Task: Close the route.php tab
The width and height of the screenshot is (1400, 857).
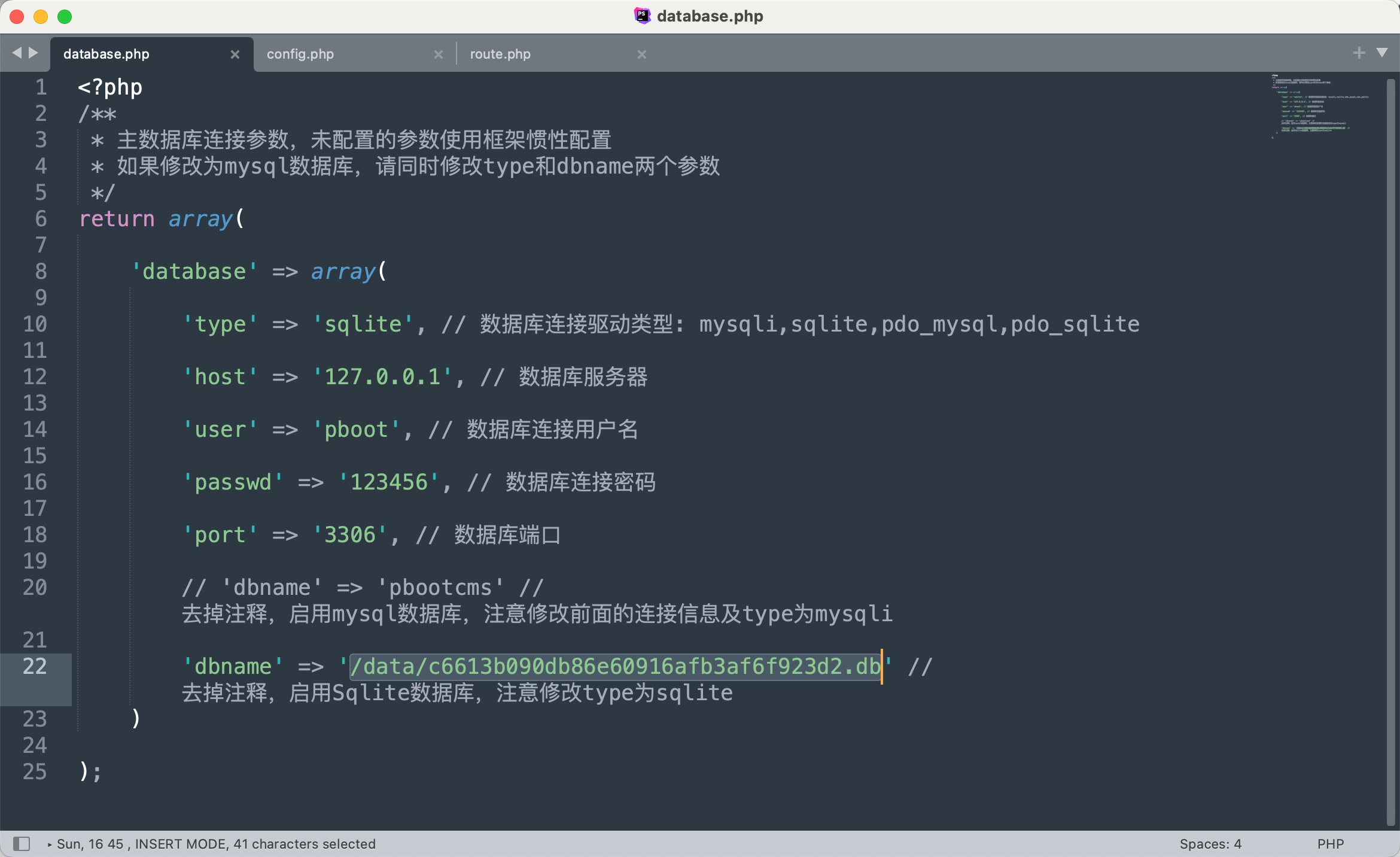Action: tap(642, 54)
